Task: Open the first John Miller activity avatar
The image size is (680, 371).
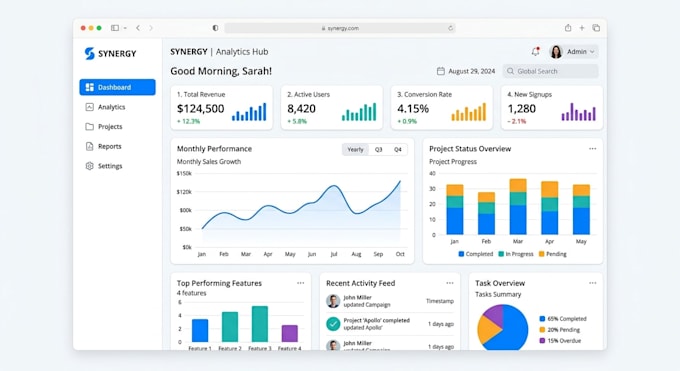Action: click(x=333, y=301)
